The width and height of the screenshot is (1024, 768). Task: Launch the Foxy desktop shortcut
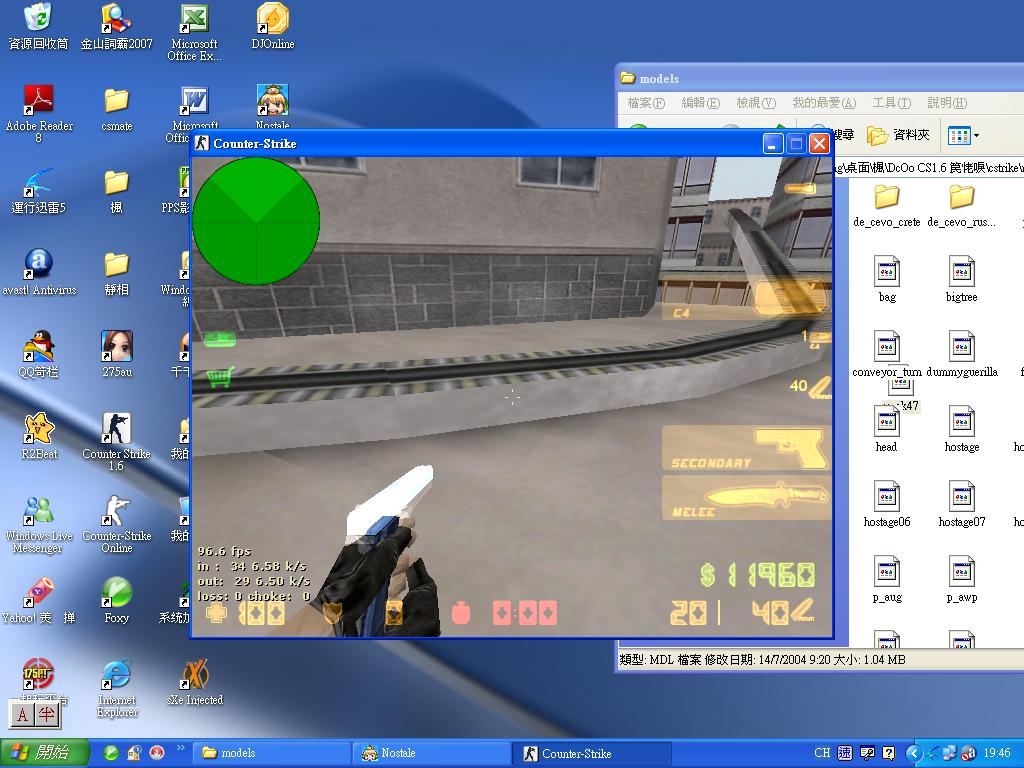click(116, 593)
